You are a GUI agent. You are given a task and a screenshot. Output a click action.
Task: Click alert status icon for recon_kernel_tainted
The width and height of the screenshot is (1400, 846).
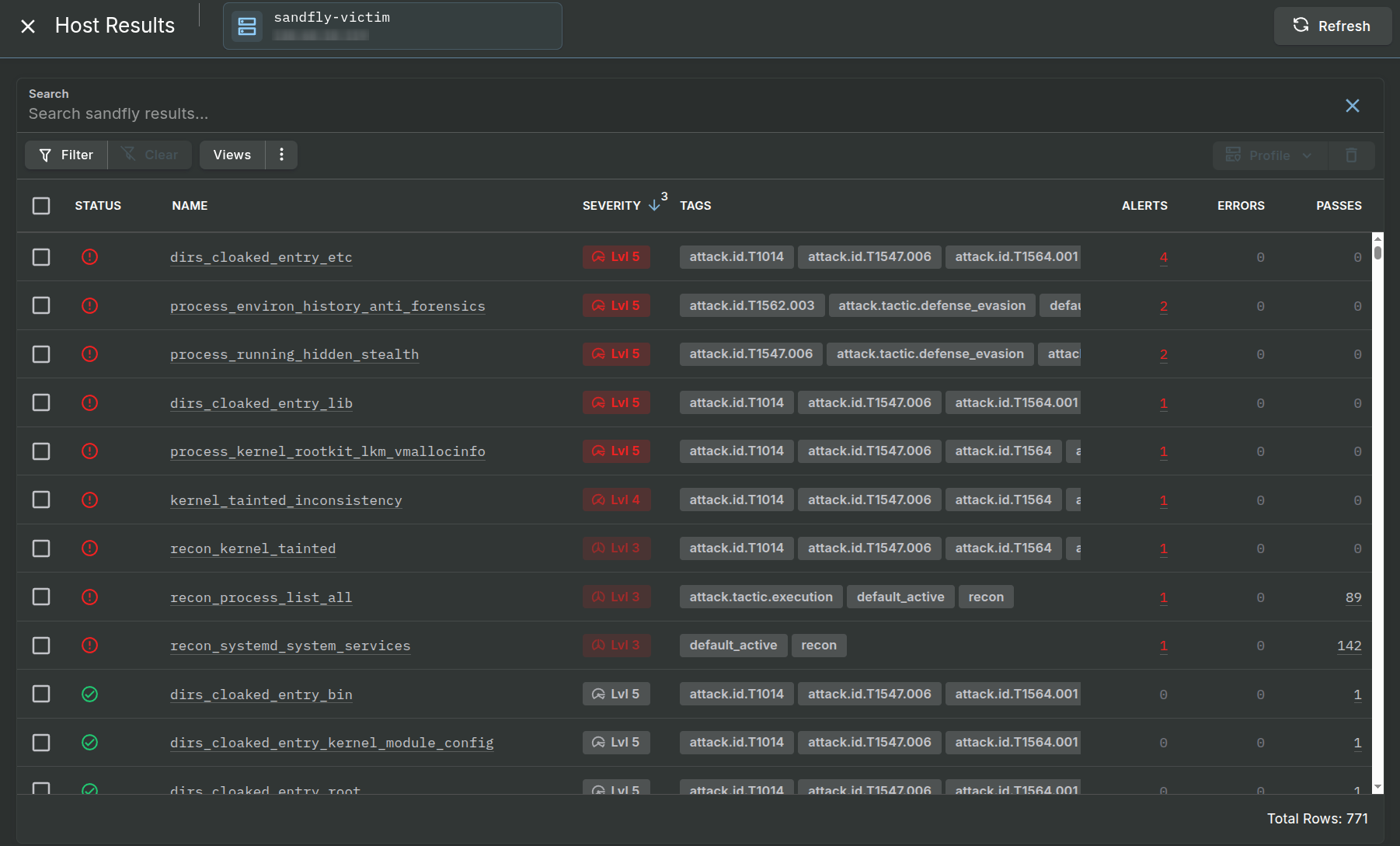[90, 548]
